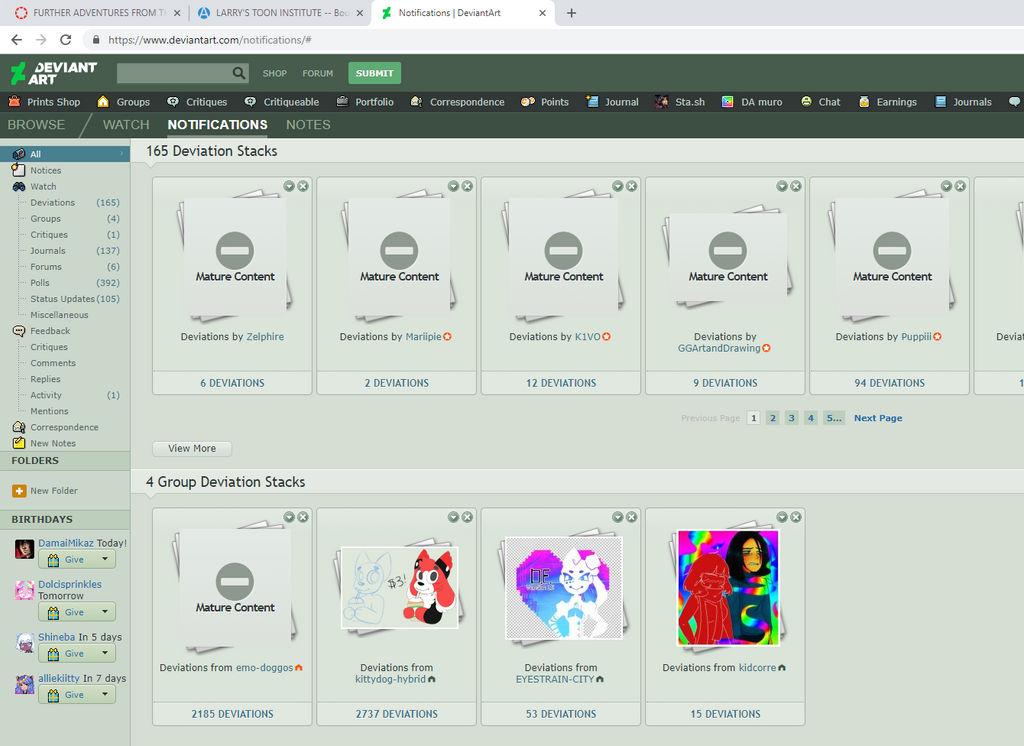
Task: Click alliekiitty birthday avatar
Action: 24,684
